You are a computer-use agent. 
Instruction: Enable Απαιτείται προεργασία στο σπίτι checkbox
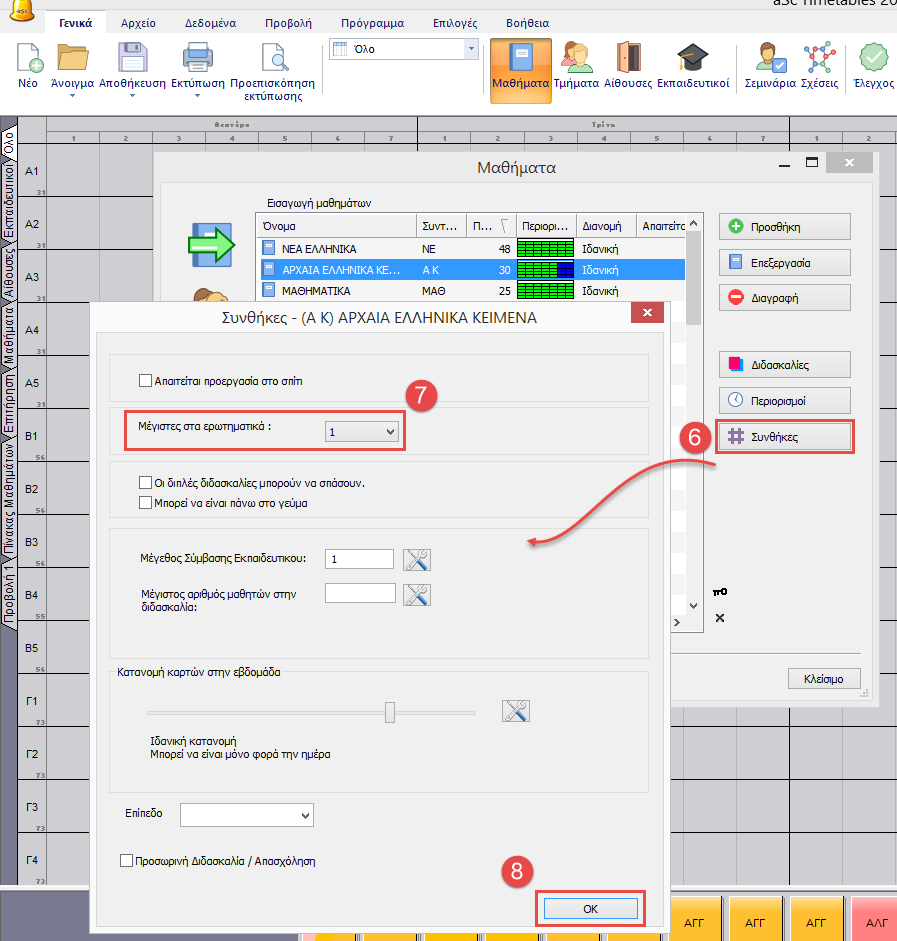pyautogui.click(x=146, y=381)
